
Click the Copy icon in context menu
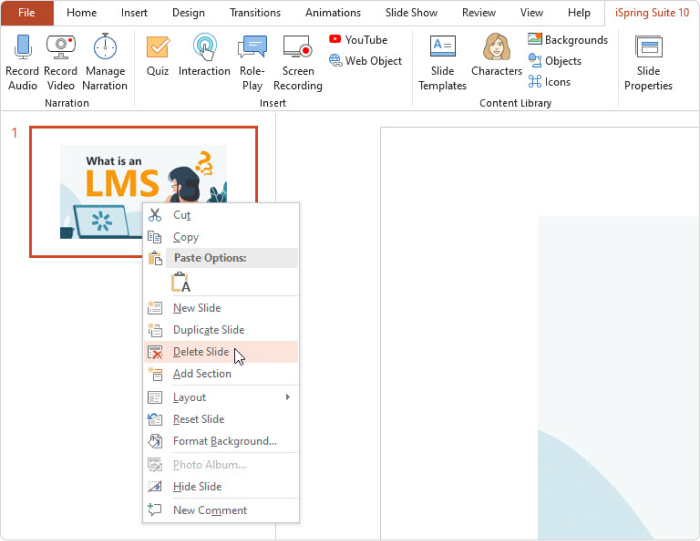click(x=154, y=237)
